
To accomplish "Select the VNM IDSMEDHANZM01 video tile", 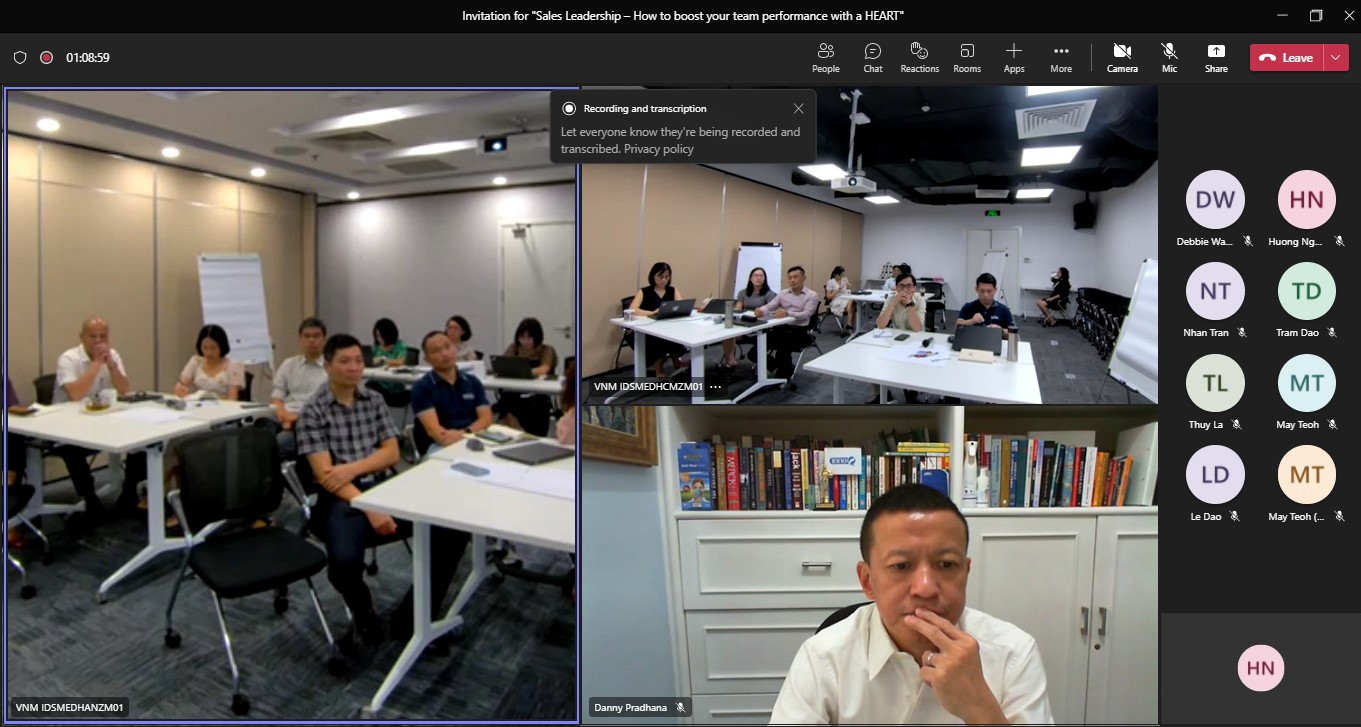I will click(x=292, y=405).
